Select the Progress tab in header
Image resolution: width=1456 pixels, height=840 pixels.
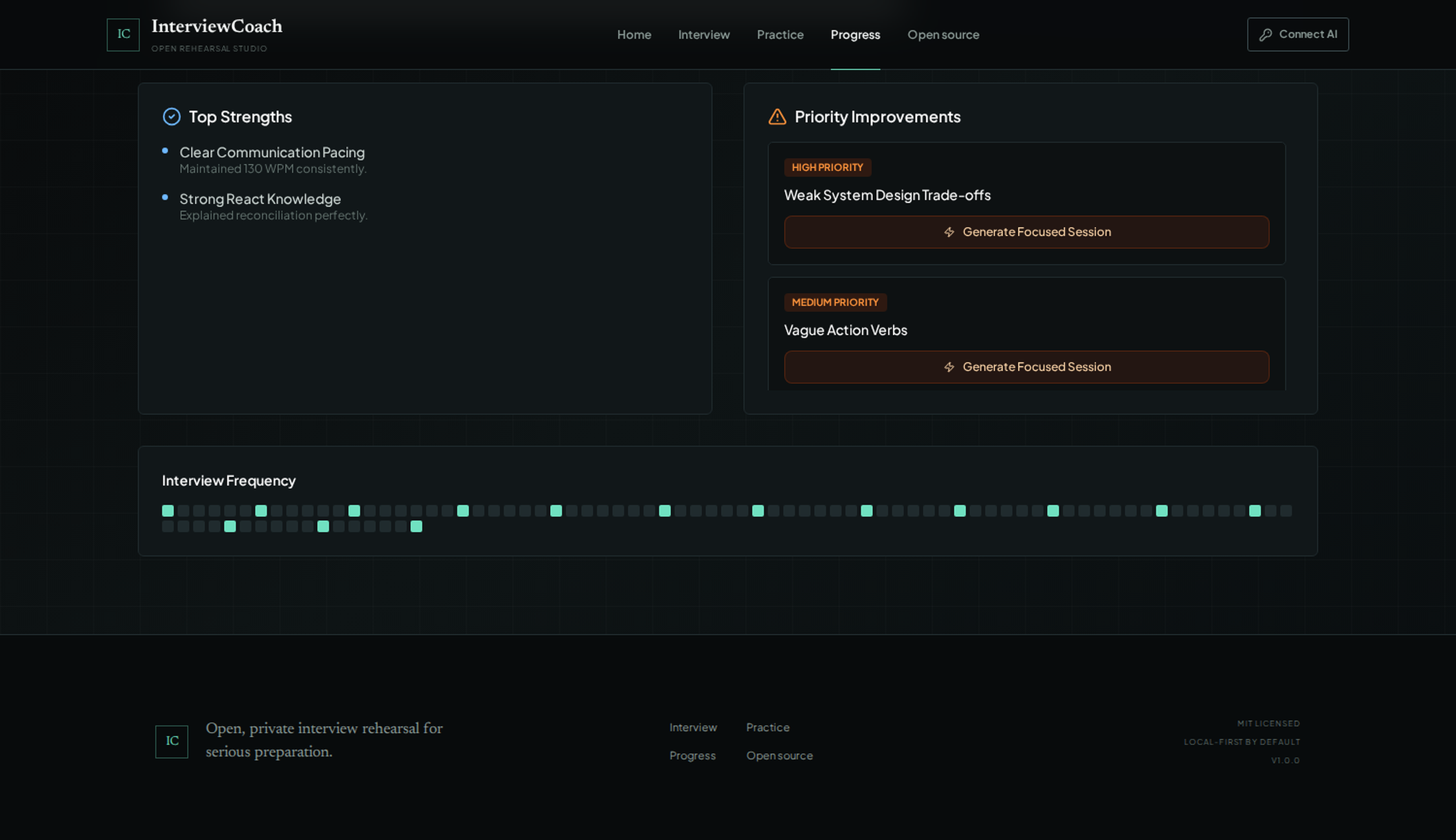tap(855, 34)
